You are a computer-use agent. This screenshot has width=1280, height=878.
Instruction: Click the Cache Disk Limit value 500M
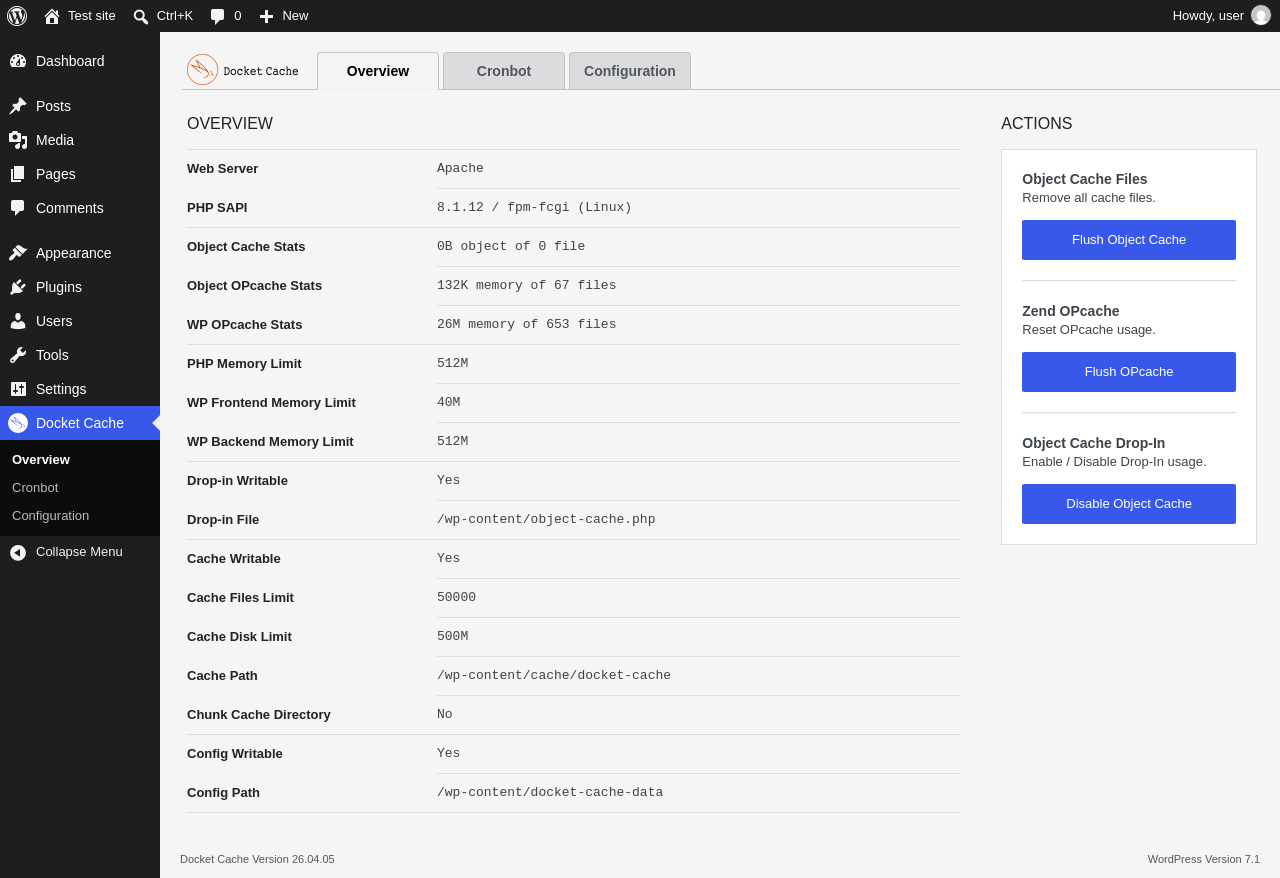[x=452, y=637]
